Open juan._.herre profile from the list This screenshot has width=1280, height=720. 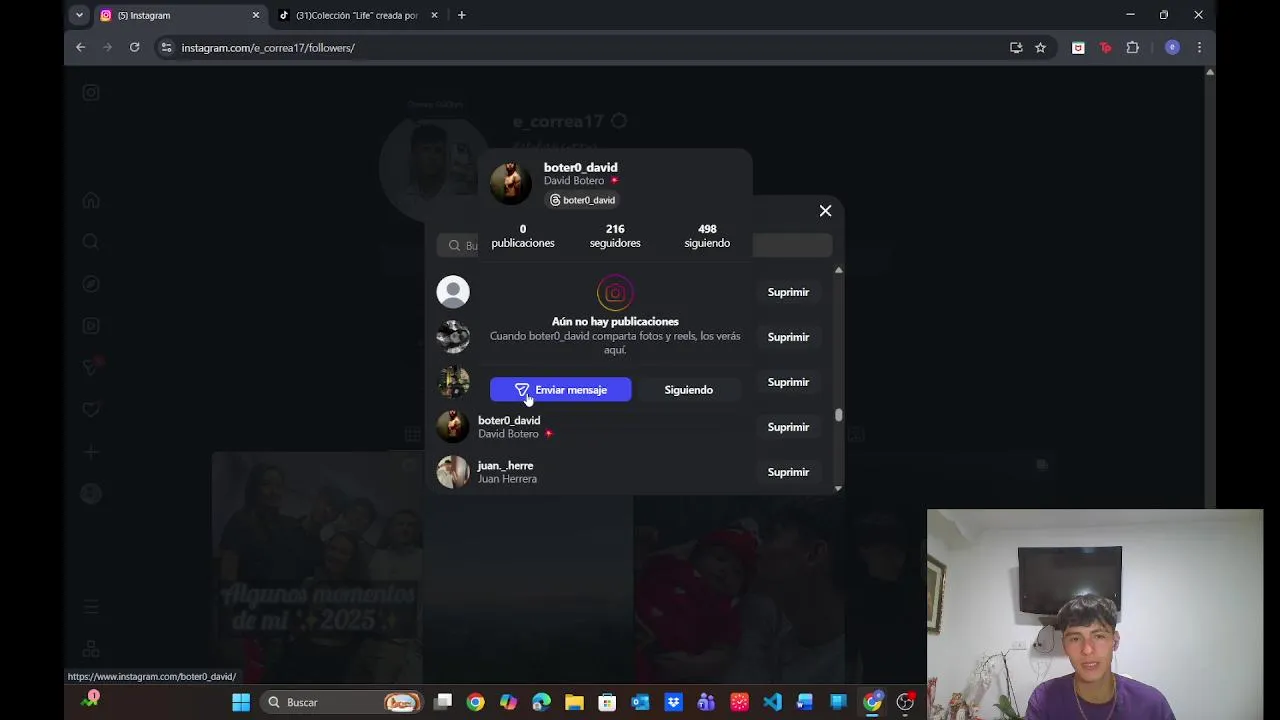pos(505,465)
